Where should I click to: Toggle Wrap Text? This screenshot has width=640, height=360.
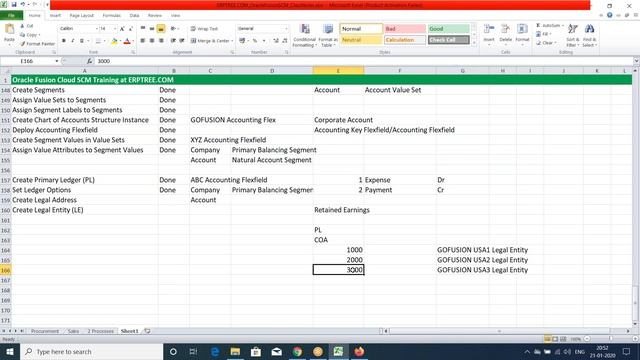click(204, 29)
